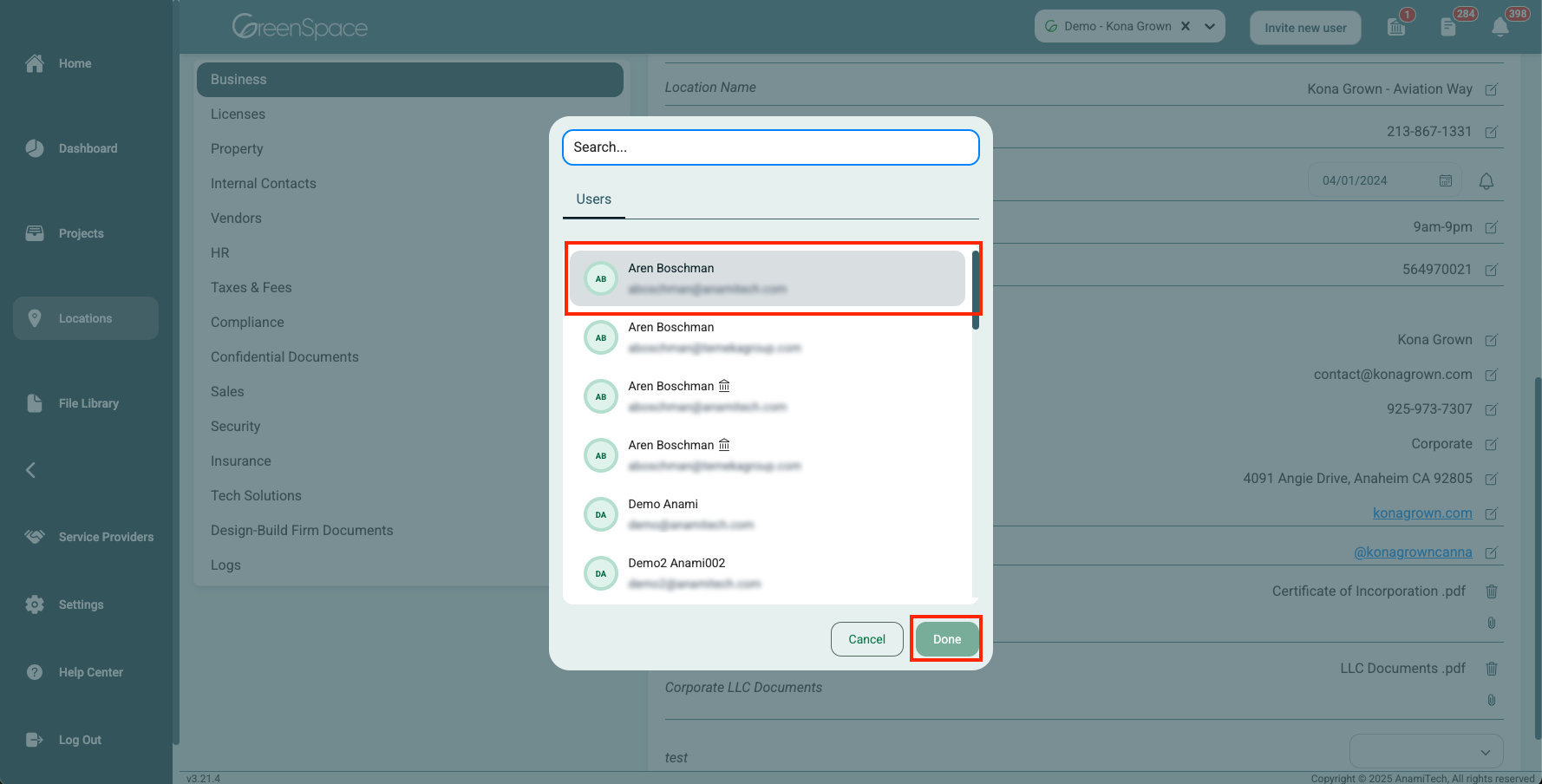Screen dimensions: 1542x784
Task: Select the Users tab in dialog
Action: tap(594, 199)
